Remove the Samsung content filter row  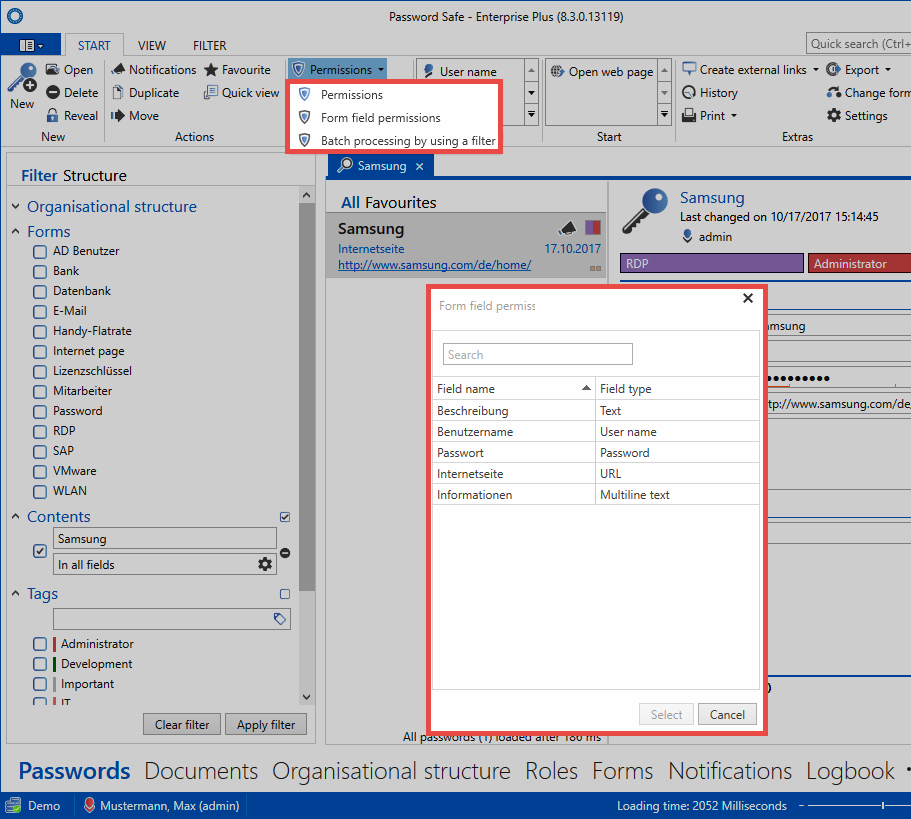(285, 553)
